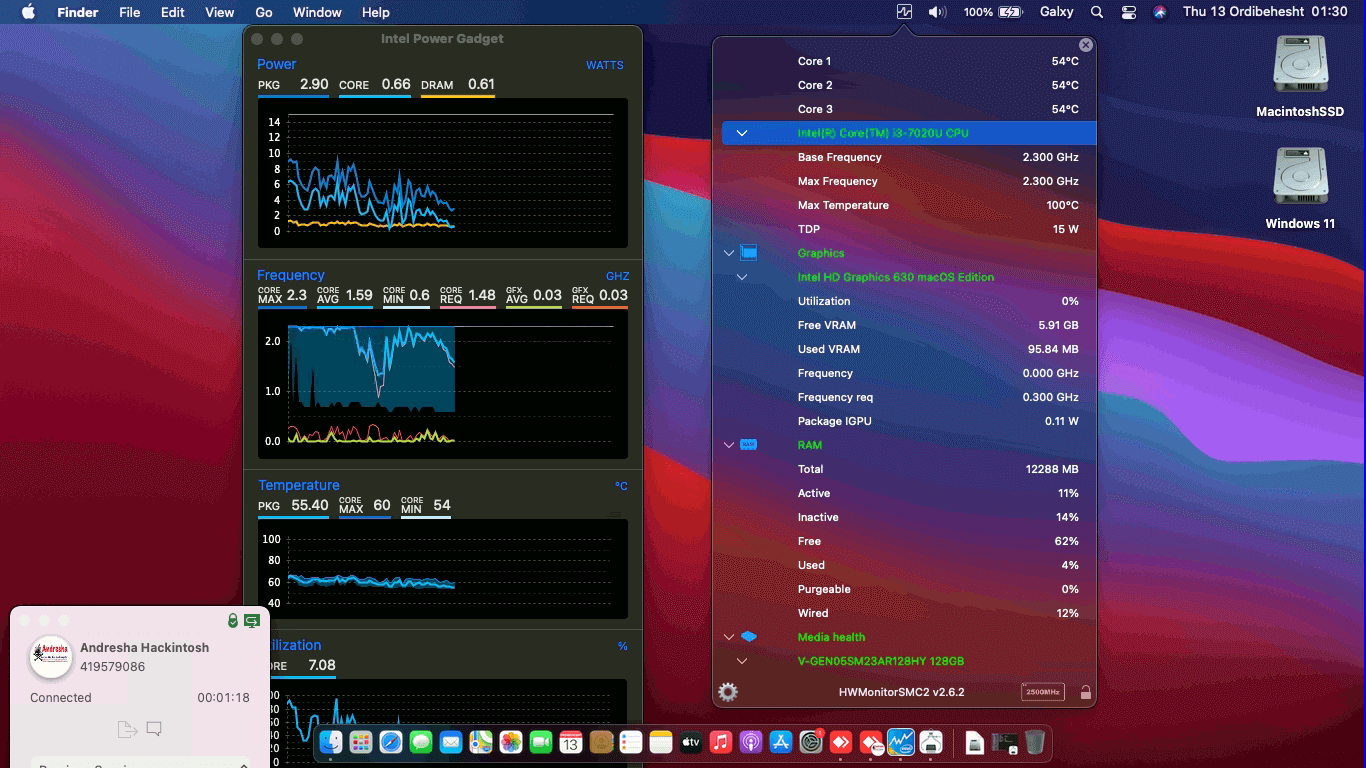The height and width of the screenshot is (768, 1366).
Task: Open AnyDesk chat icon
Action: coord(154,729)
